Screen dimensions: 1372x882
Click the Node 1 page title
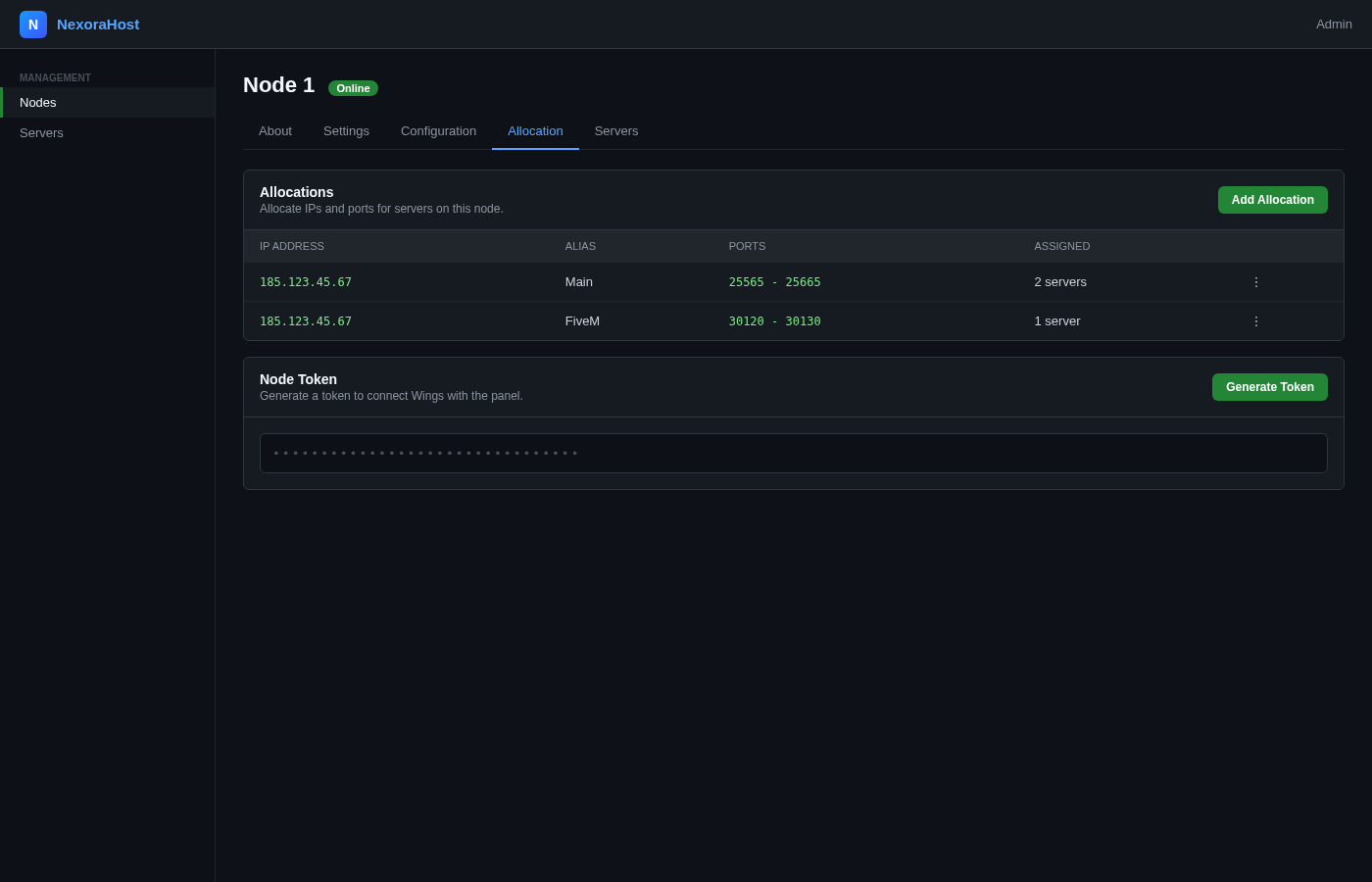pos(279,85)
